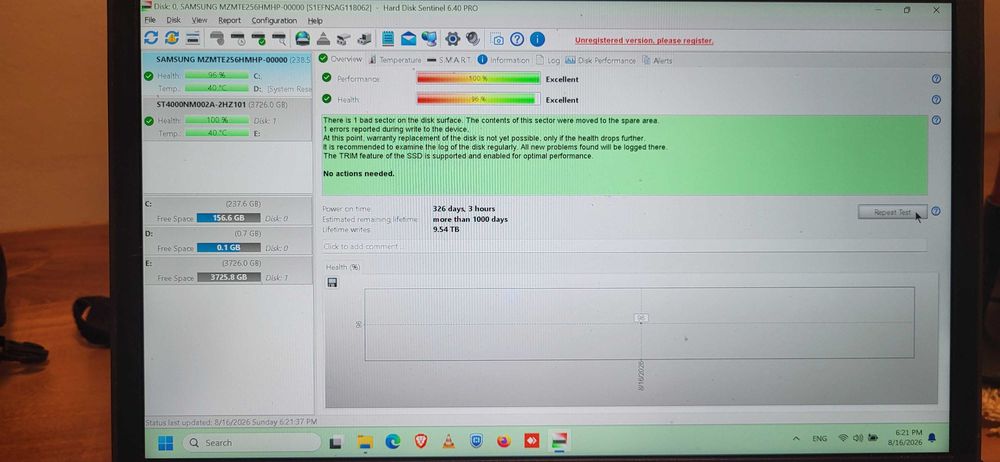Click the networked computer globe icon
This screenshot has height=462, width=1000.
(429, 39)
